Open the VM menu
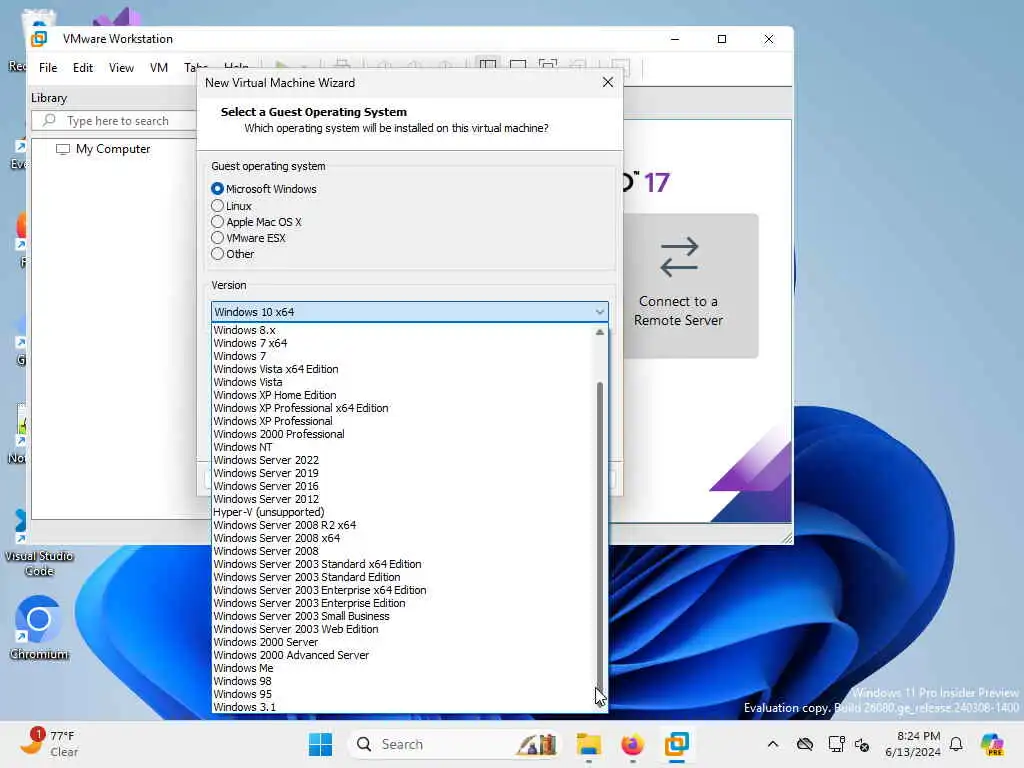The height and width of the screenshot is (768, 1024). coord(159,68)
